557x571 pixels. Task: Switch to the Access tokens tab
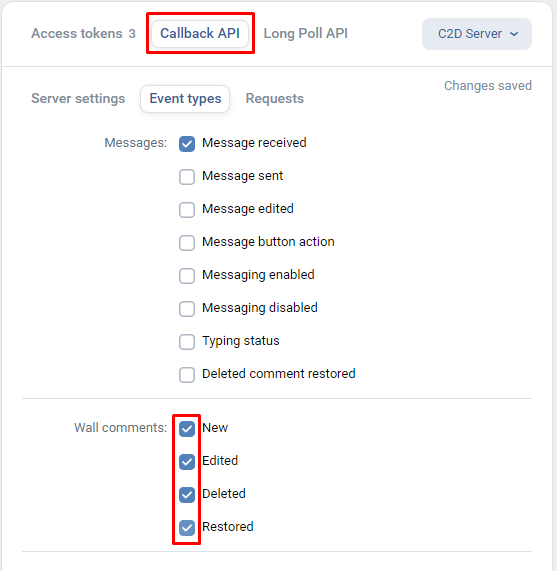tap(83, 34)
